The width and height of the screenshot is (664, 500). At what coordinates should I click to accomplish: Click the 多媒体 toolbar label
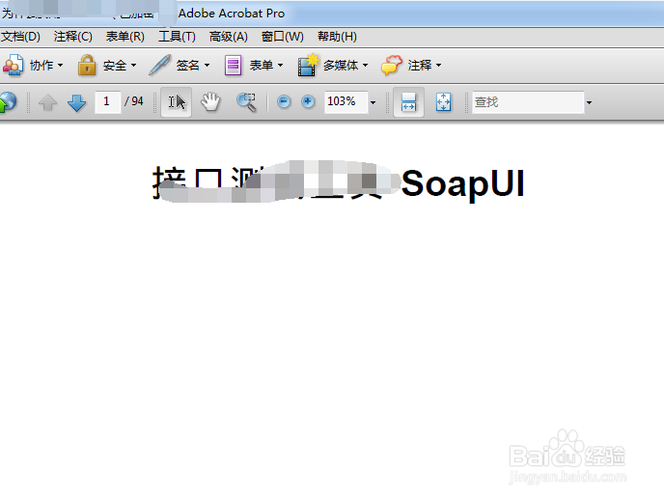click(x=341, y=65)
